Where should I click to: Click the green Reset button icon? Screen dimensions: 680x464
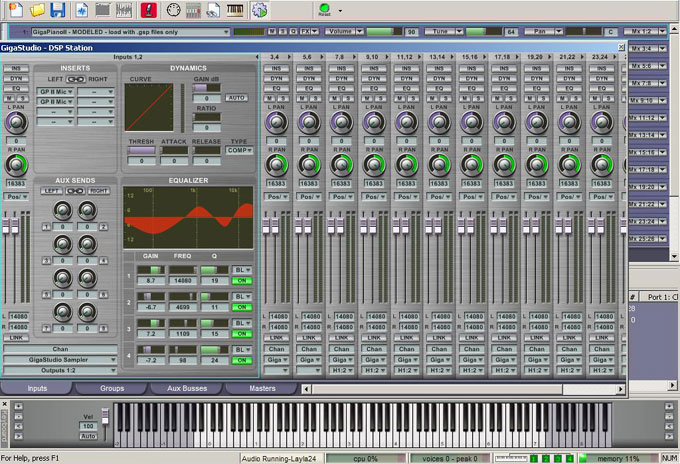(x=324, y=9)
